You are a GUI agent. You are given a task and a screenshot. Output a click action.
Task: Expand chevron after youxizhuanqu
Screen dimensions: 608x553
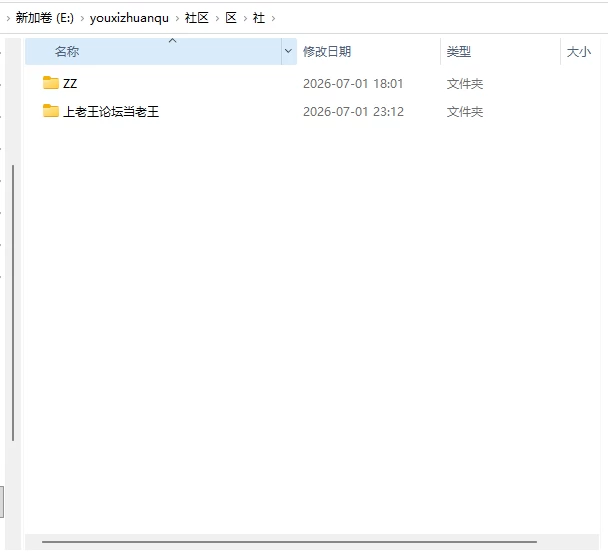pos(177,18)
